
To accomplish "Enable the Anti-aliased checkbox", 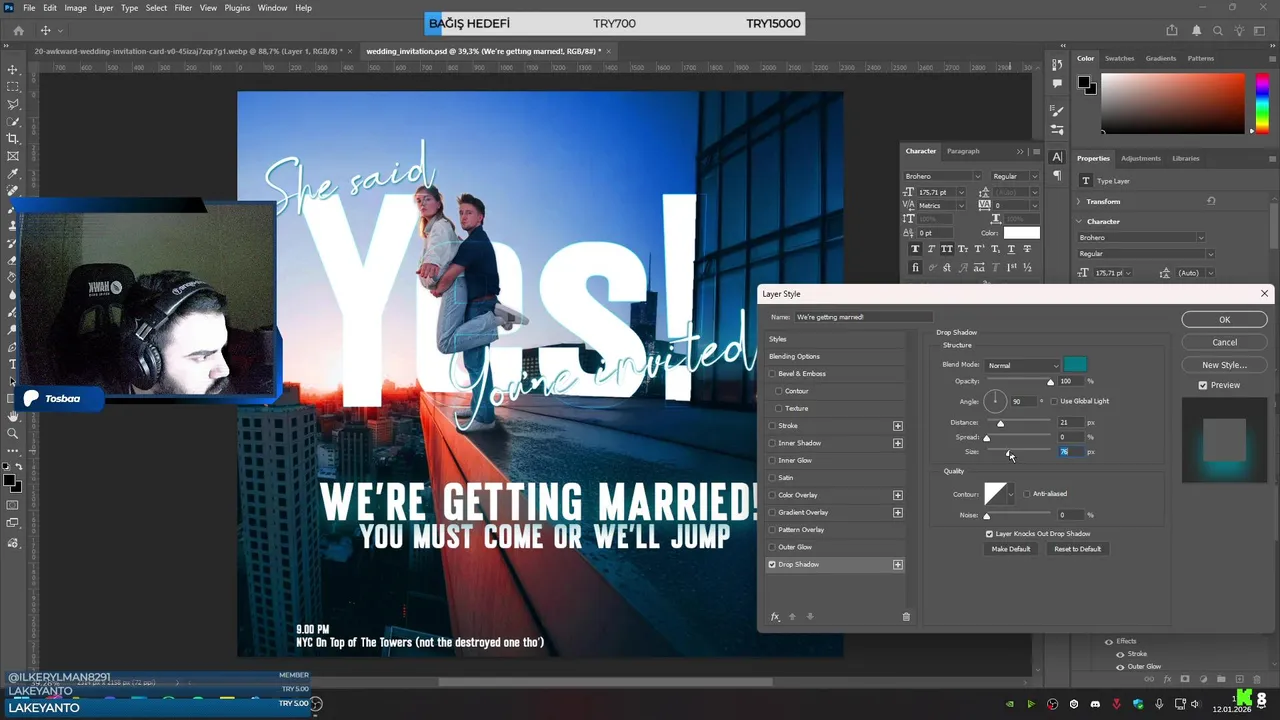I will [1026, 494].
